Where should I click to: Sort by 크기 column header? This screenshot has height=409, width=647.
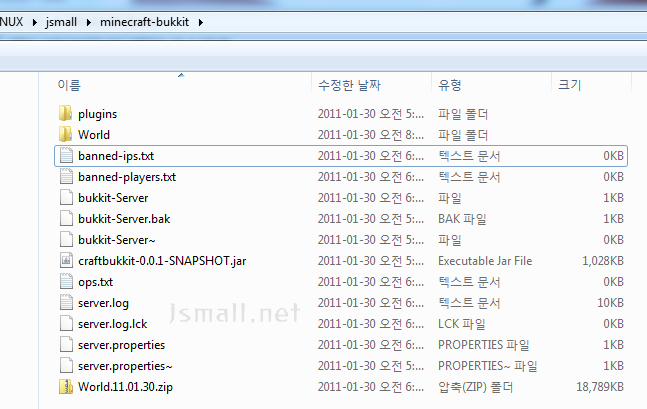point(569,85)
